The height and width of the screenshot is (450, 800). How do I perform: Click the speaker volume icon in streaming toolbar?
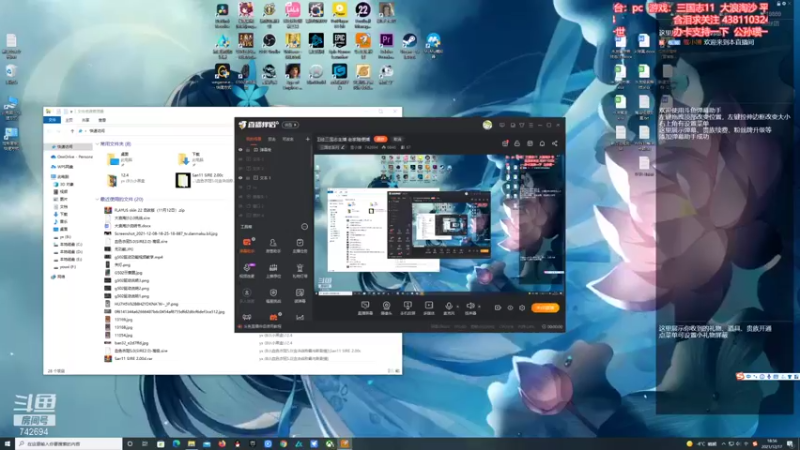tap(470, 306)
